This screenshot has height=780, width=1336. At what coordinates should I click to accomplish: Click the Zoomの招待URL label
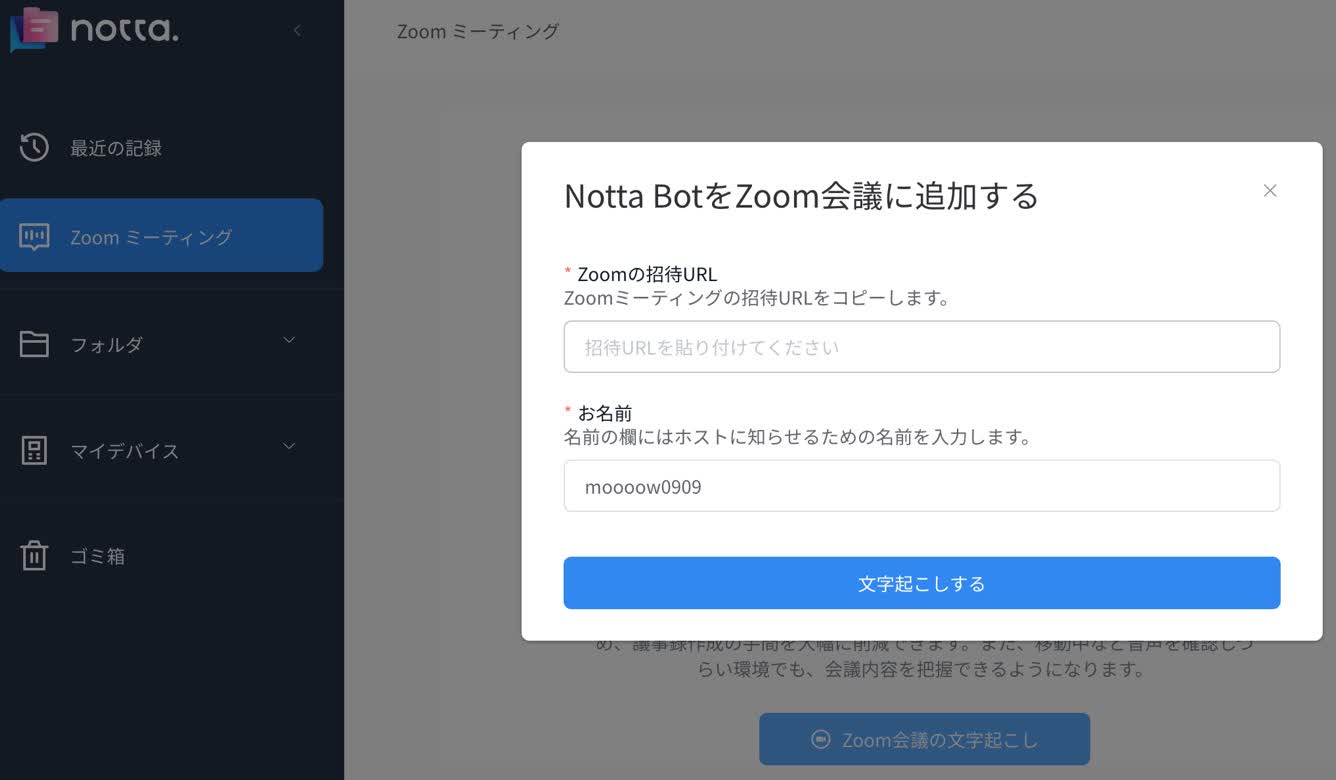coord(647,274)
